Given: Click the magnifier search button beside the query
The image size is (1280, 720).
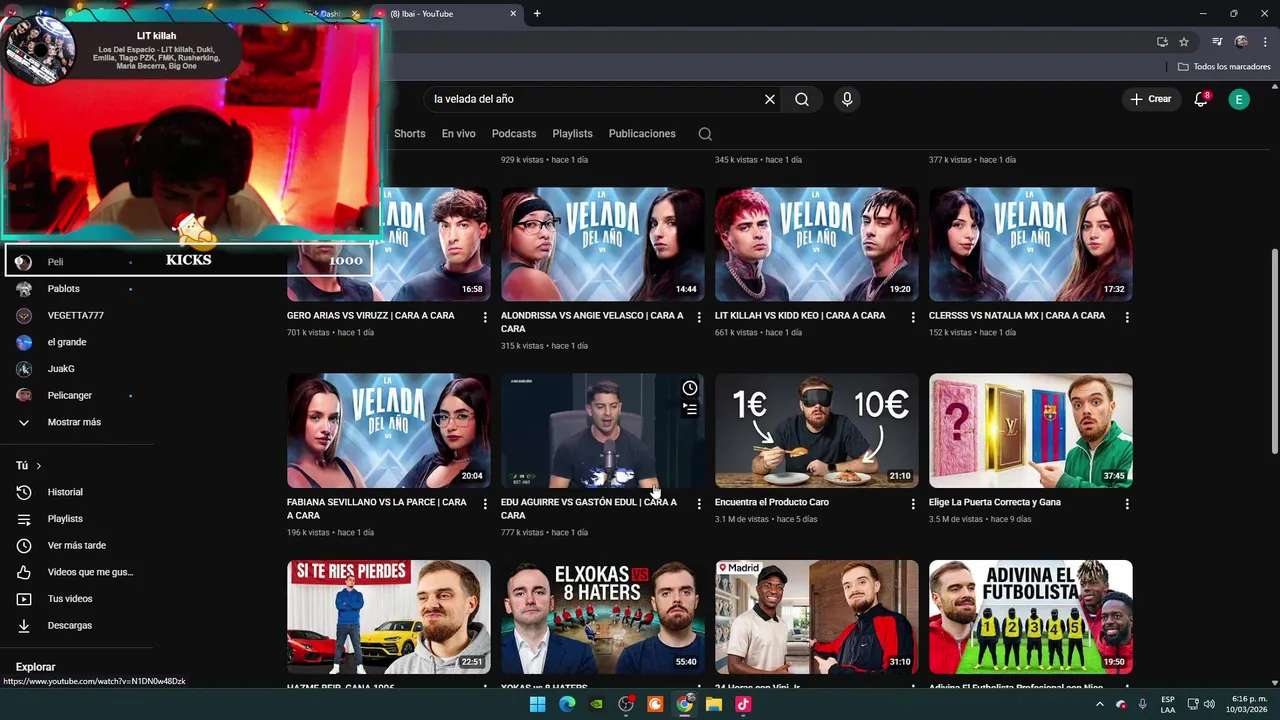Looking at the screenshot, I should coord(802,99).
